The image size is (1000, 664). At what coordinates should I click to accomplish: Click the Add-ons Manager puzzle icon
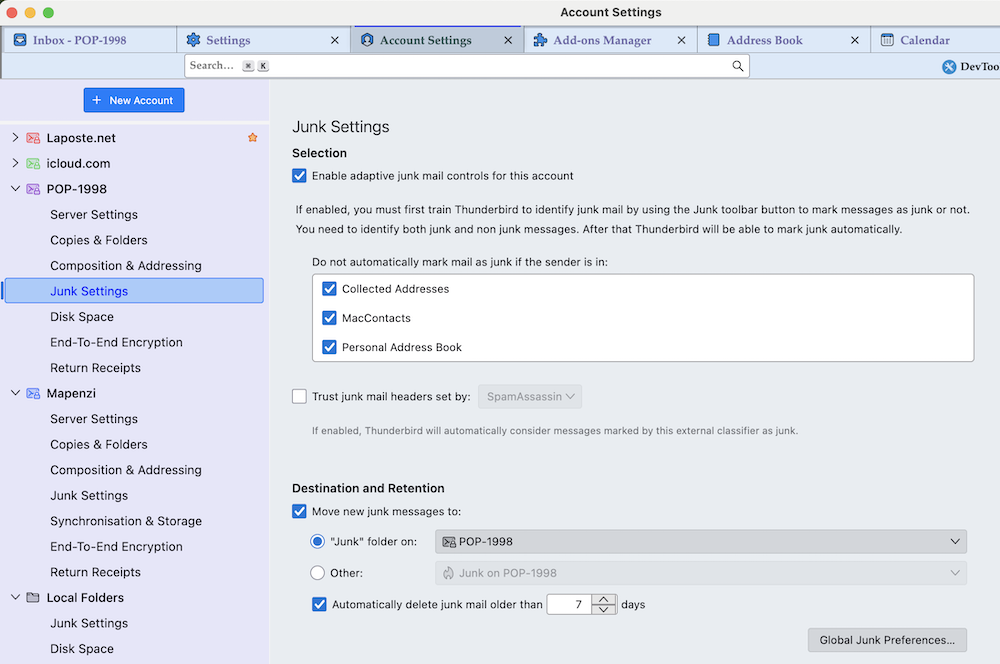click(x=540, y=40)
